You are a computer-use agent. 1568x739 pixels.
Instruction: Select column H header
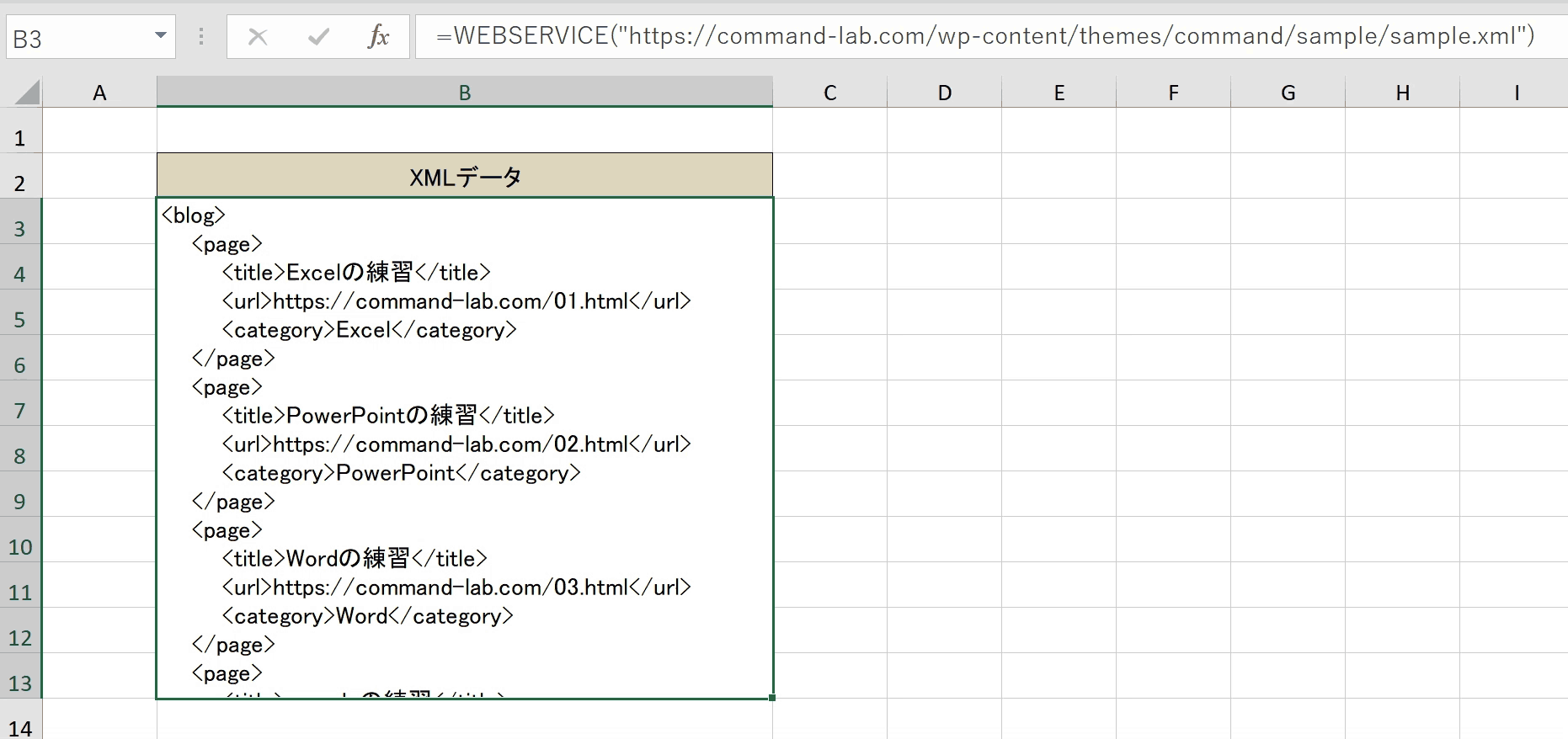point(1402,93)
